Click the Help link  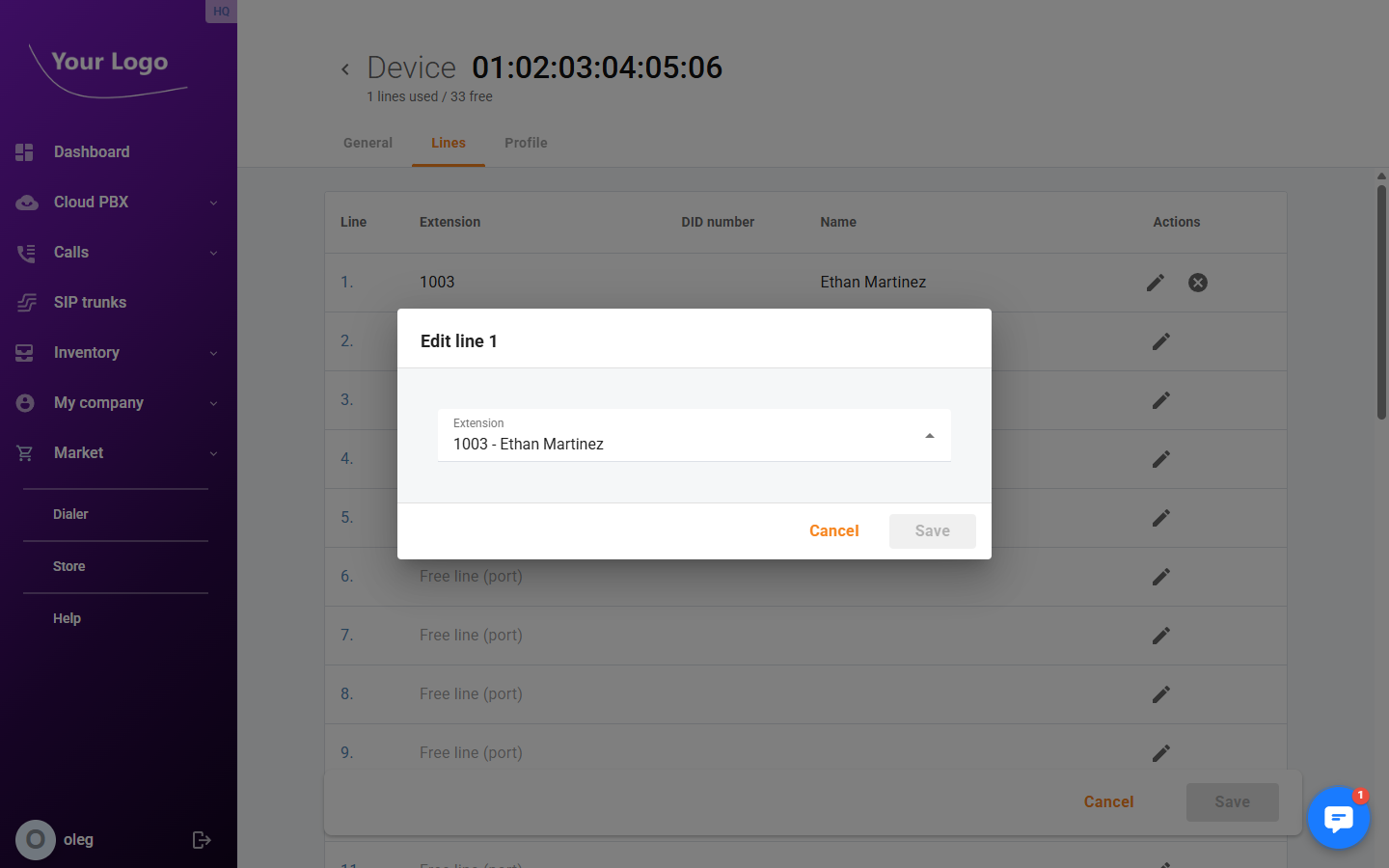[x=67, y=618]
